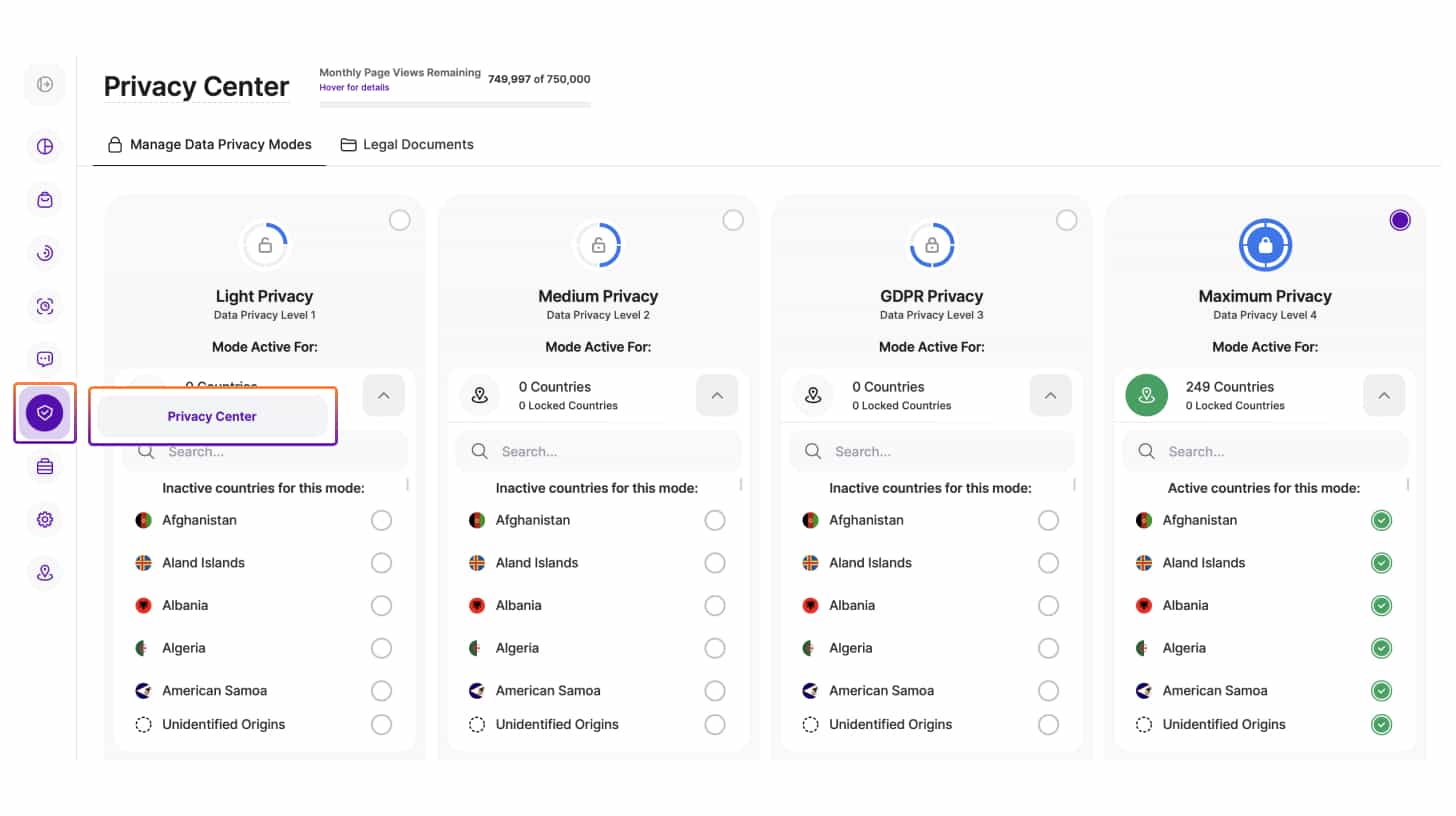Enable Algeria under Medium Privacy
The width and height of the screenshot is (1456, 816).
pos(714,648)
